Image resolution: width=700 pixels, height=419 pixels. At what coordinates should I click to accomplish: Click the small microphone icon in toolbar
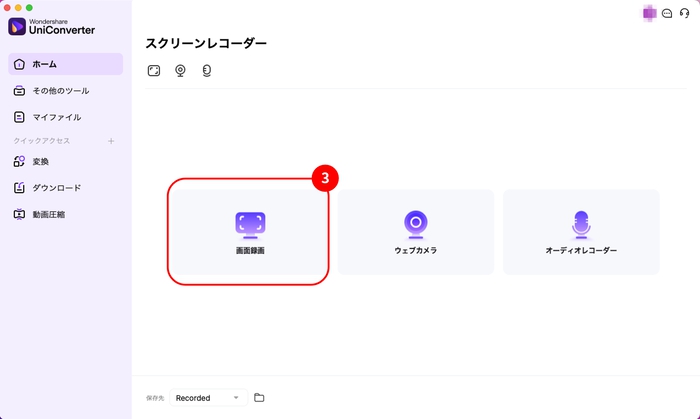point(207,71)
